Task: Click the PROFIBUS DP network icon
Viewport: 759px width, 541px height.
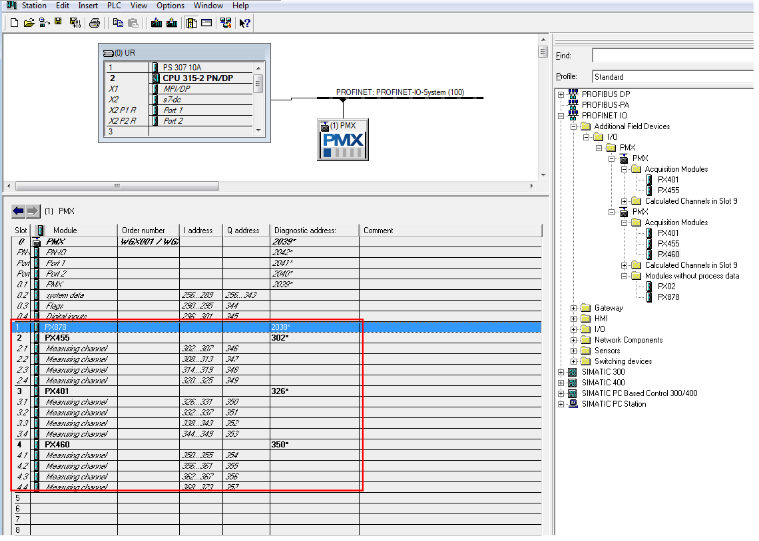Action: [573, 94]
